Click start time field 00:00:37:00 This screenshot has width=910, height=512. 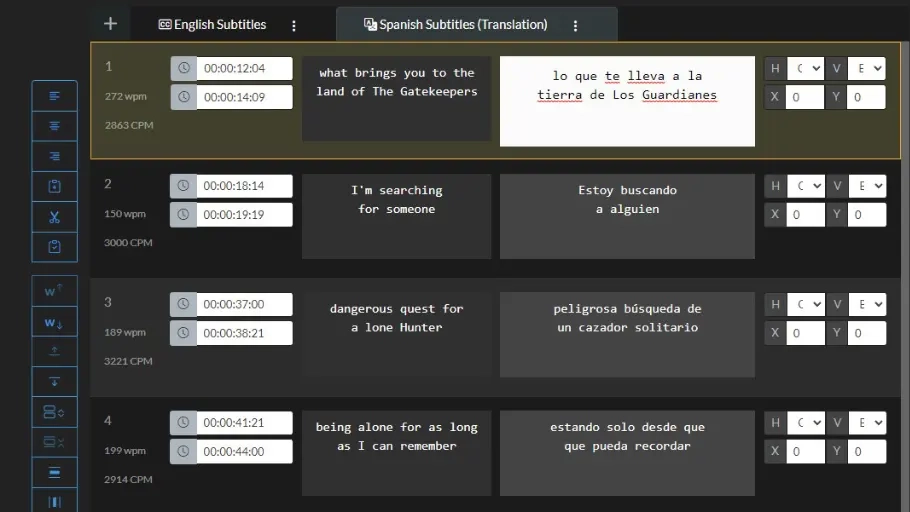[x=244, y=304]
